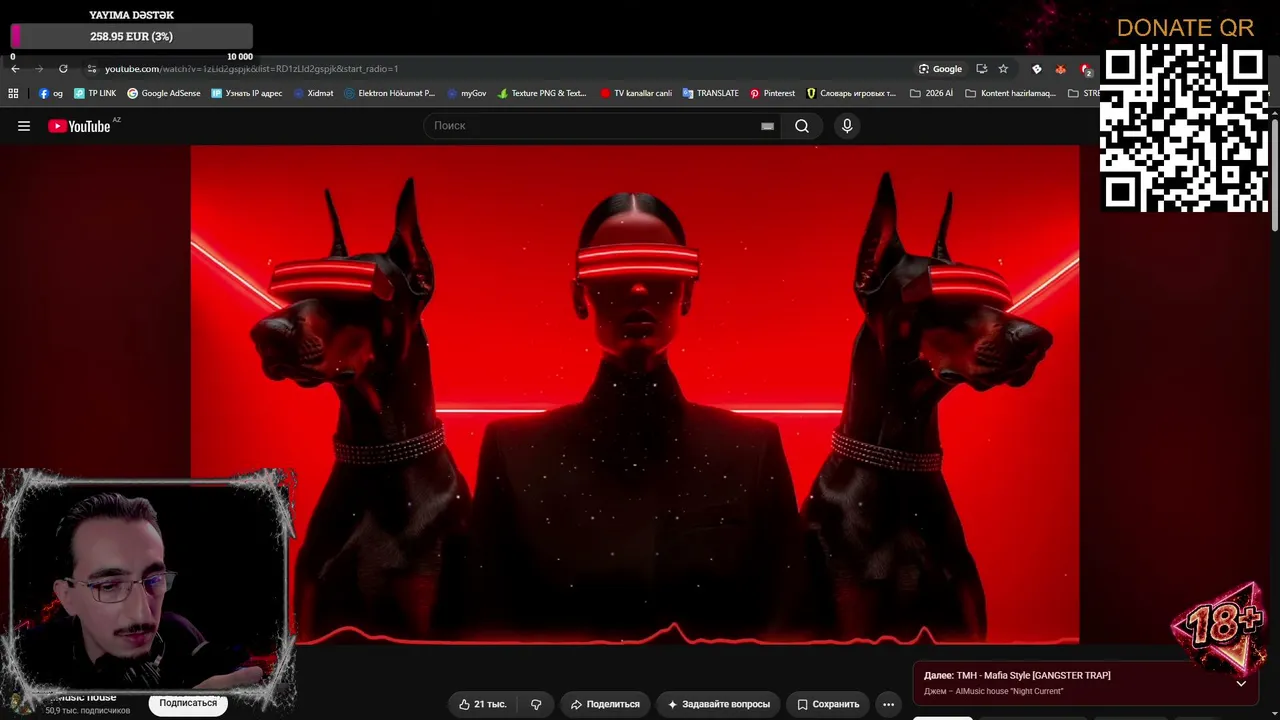
Task: Click the search magnifier button
Action: tap(802, 126)
